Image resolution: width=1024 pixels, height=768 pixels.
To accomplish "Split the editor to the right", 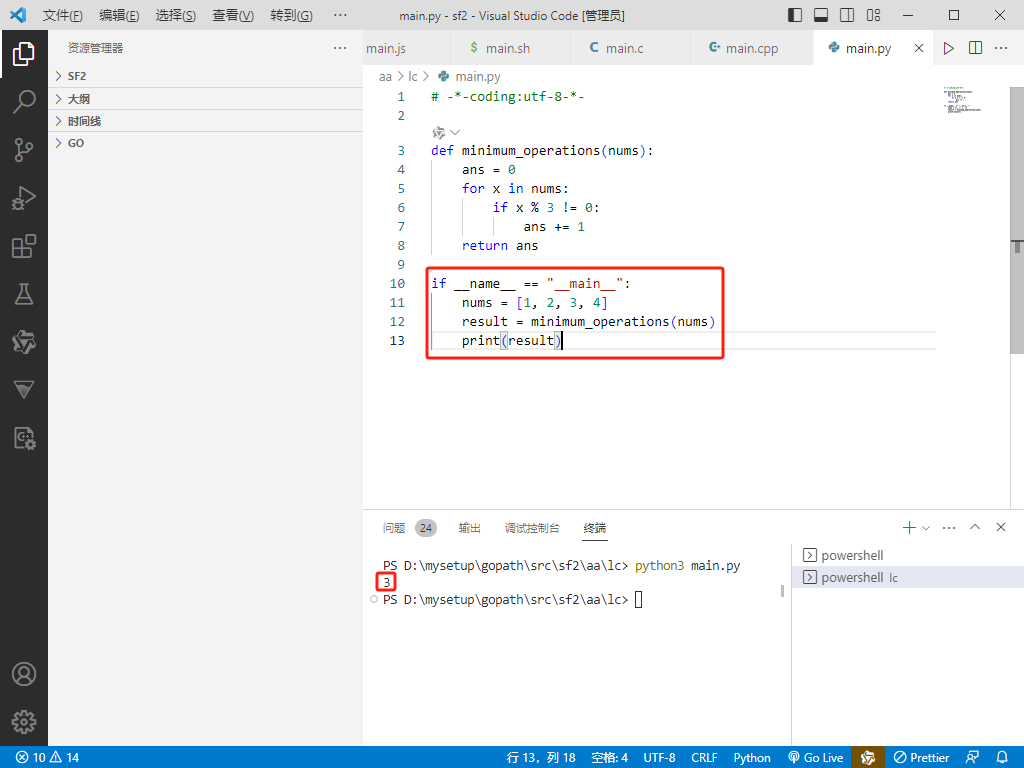I will coord(975,48).
